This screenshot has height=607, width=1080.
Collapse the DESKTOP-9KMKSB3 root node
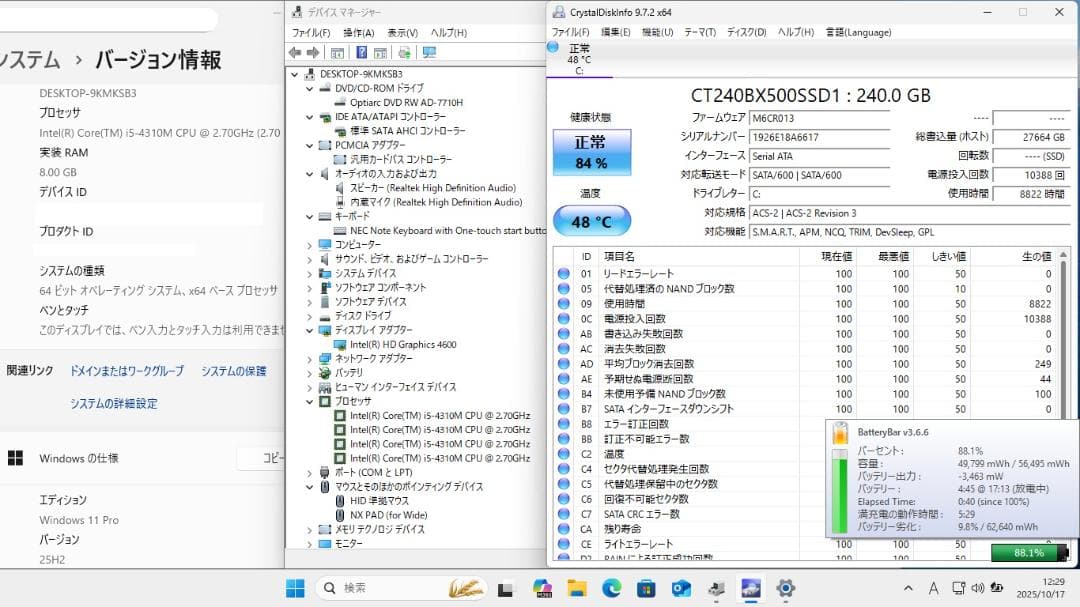click(294, 74)
